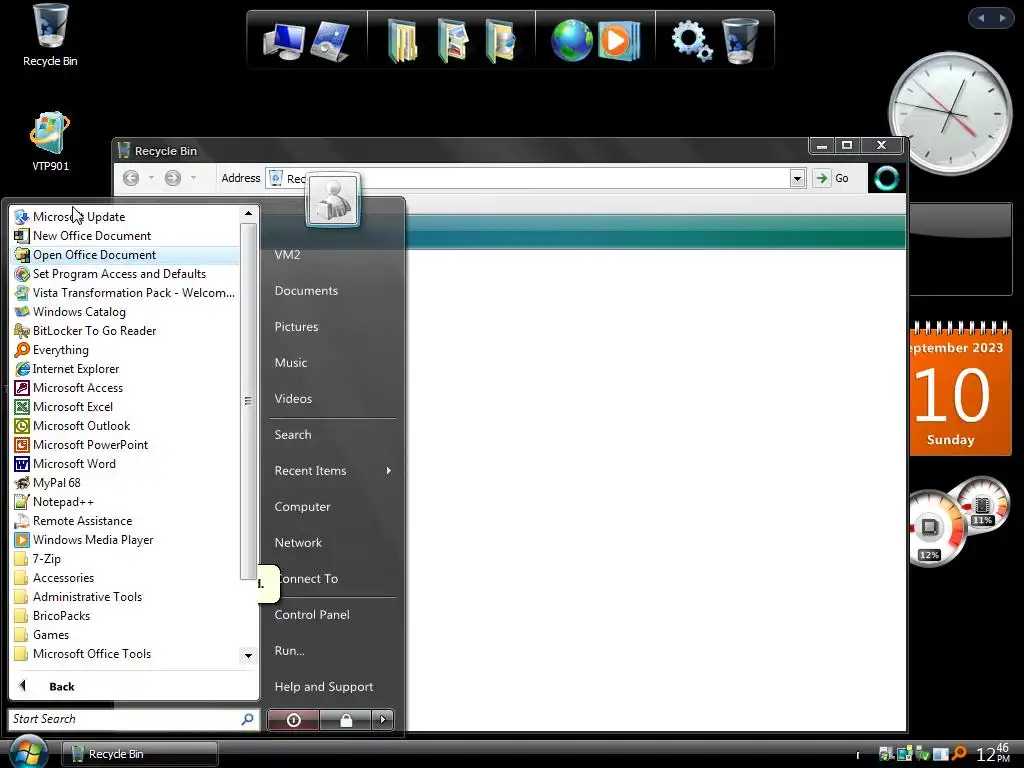This screenshot has width=1024, height=768.
Task: Click the programs list scrollbar thumb
Action: [x=248, y=401]
